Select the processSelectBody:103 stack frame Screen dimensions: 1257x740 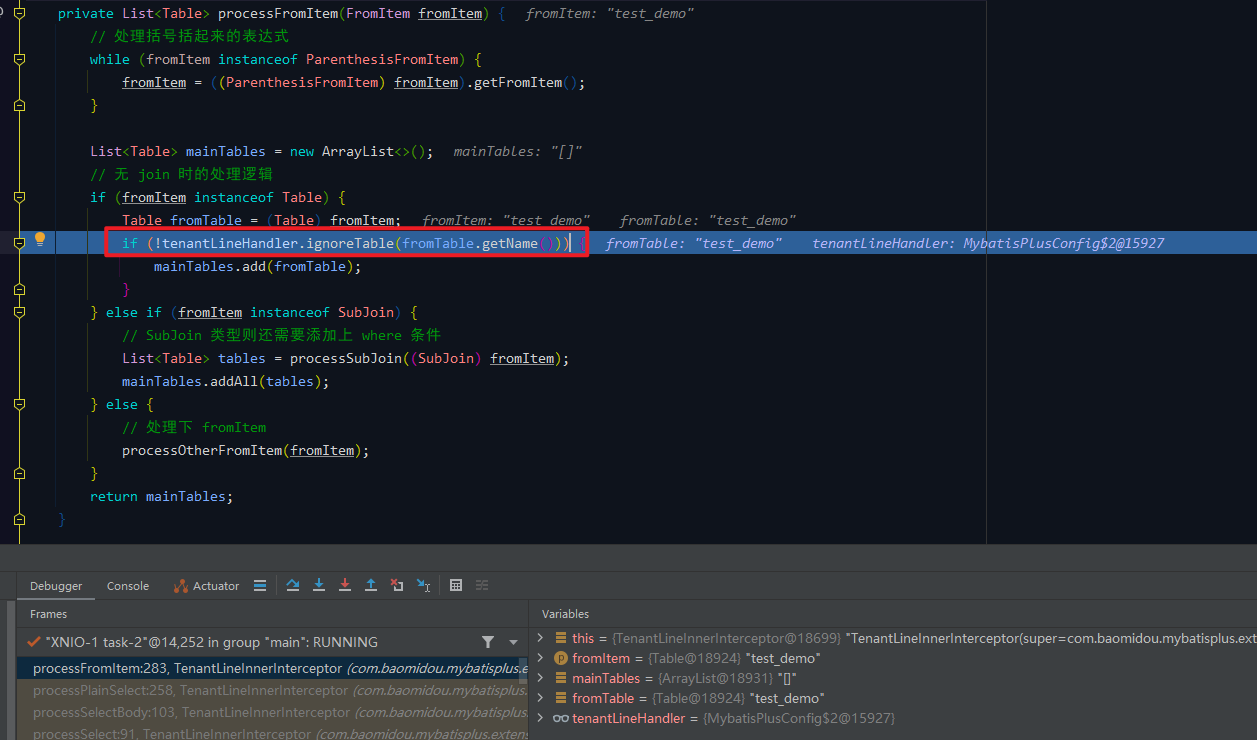point(272,713)
